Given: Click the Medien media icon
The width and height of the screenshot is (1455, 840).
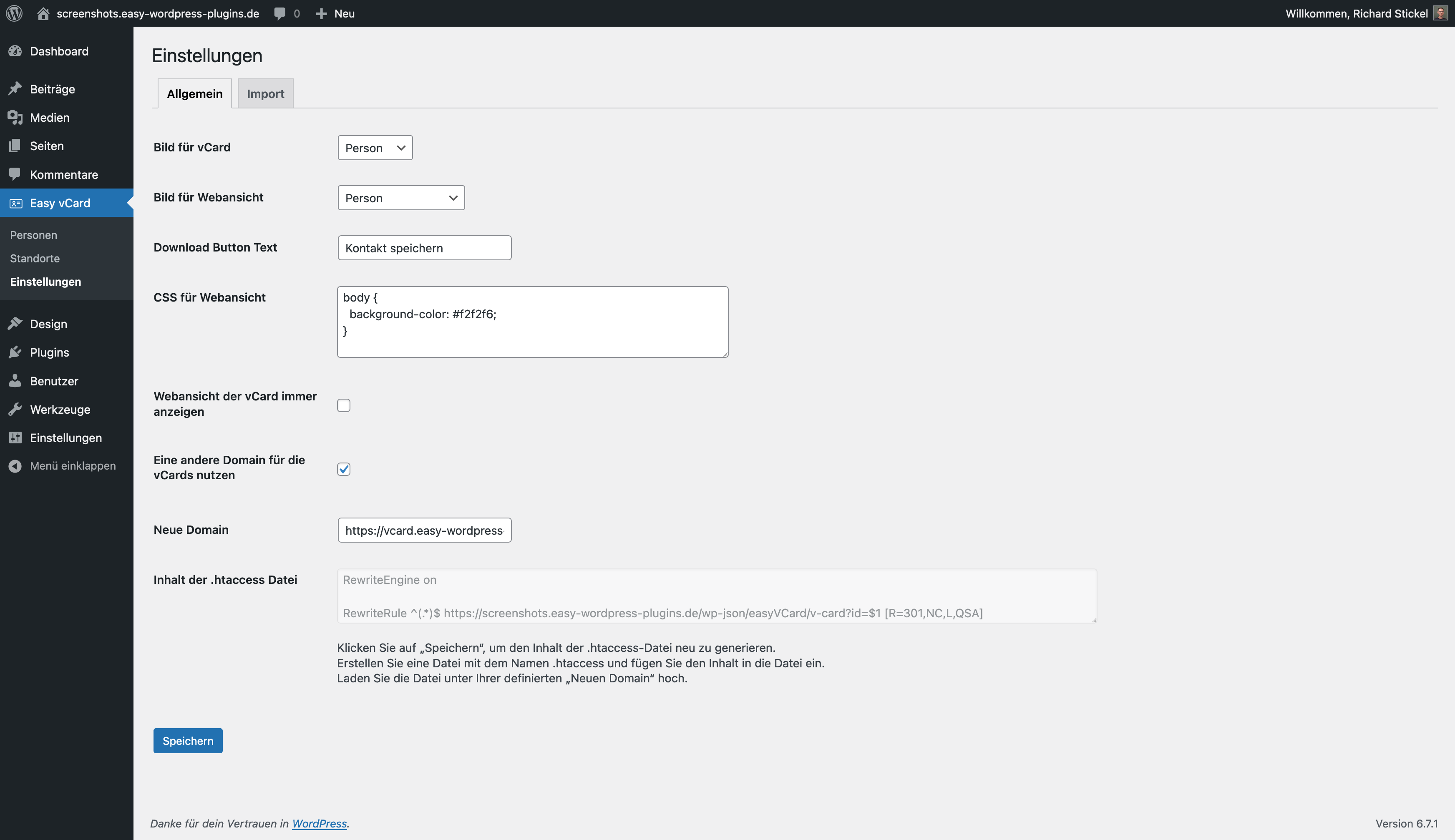Looking at the screenshot, I should point(15,117).
